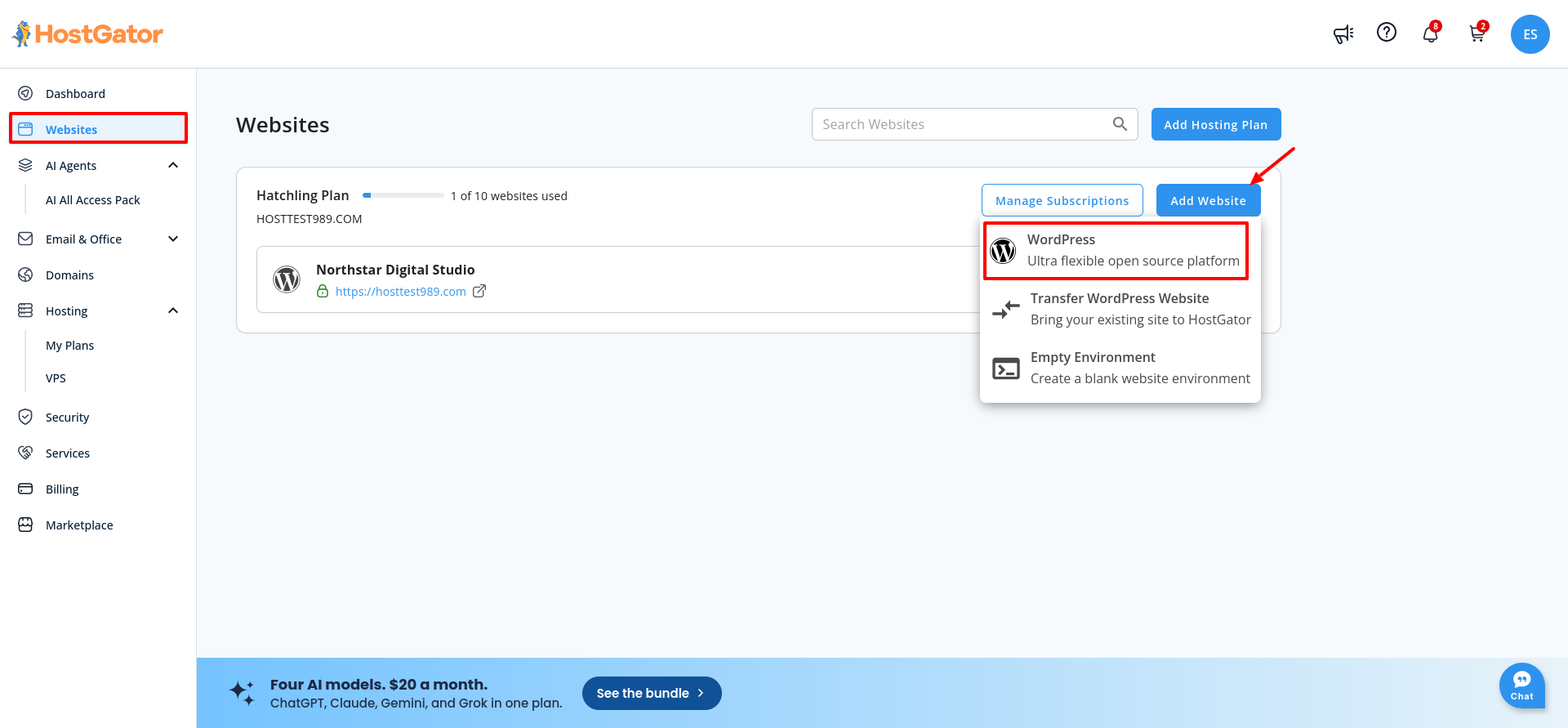1568x728 pixels.
Task: Expand the Email & Office chevron
Action: (x=173, y=239)
